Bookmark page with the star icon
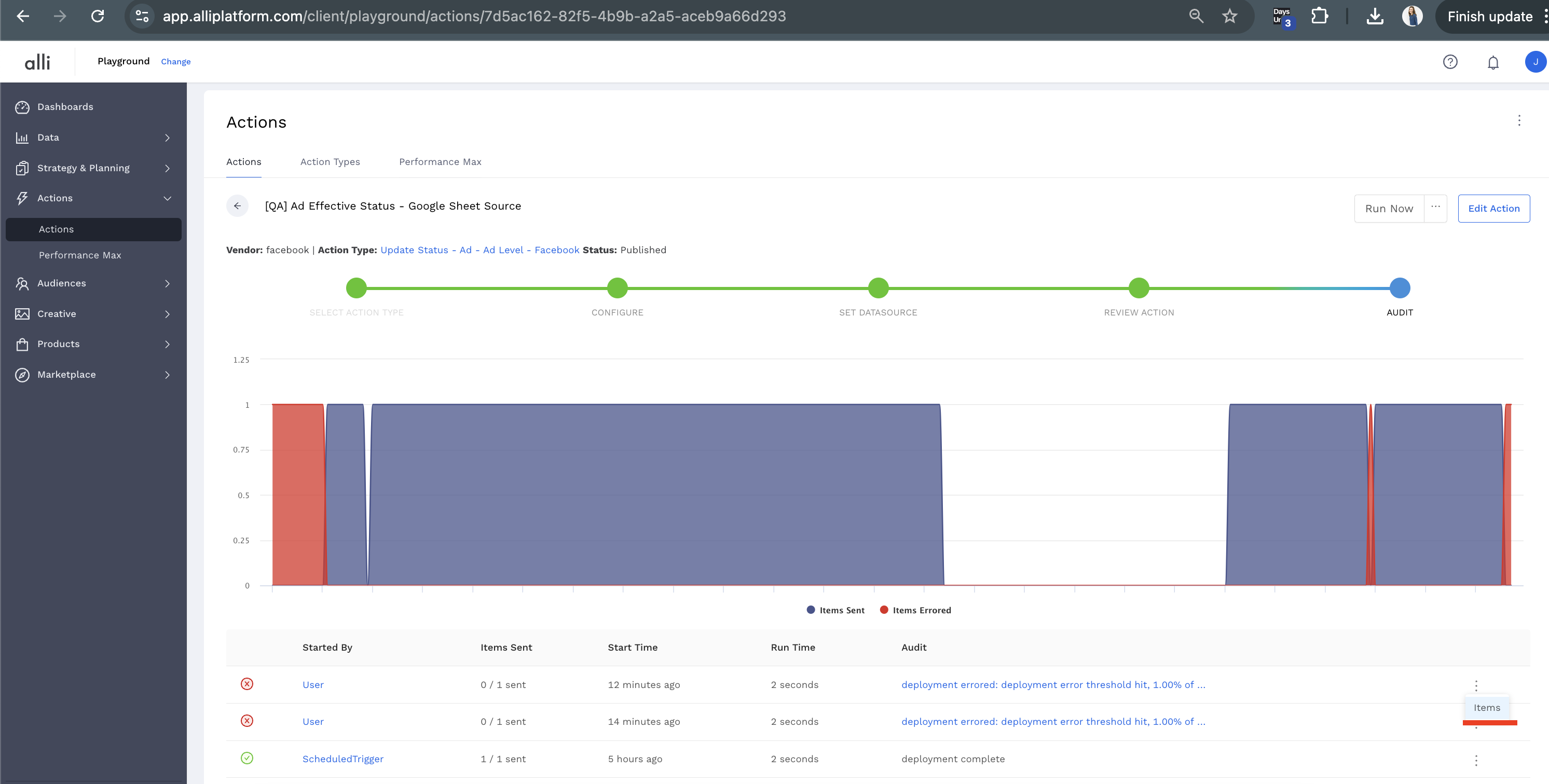Image resolution: width=1549 pixels, height=784 pixels. 1229,16
